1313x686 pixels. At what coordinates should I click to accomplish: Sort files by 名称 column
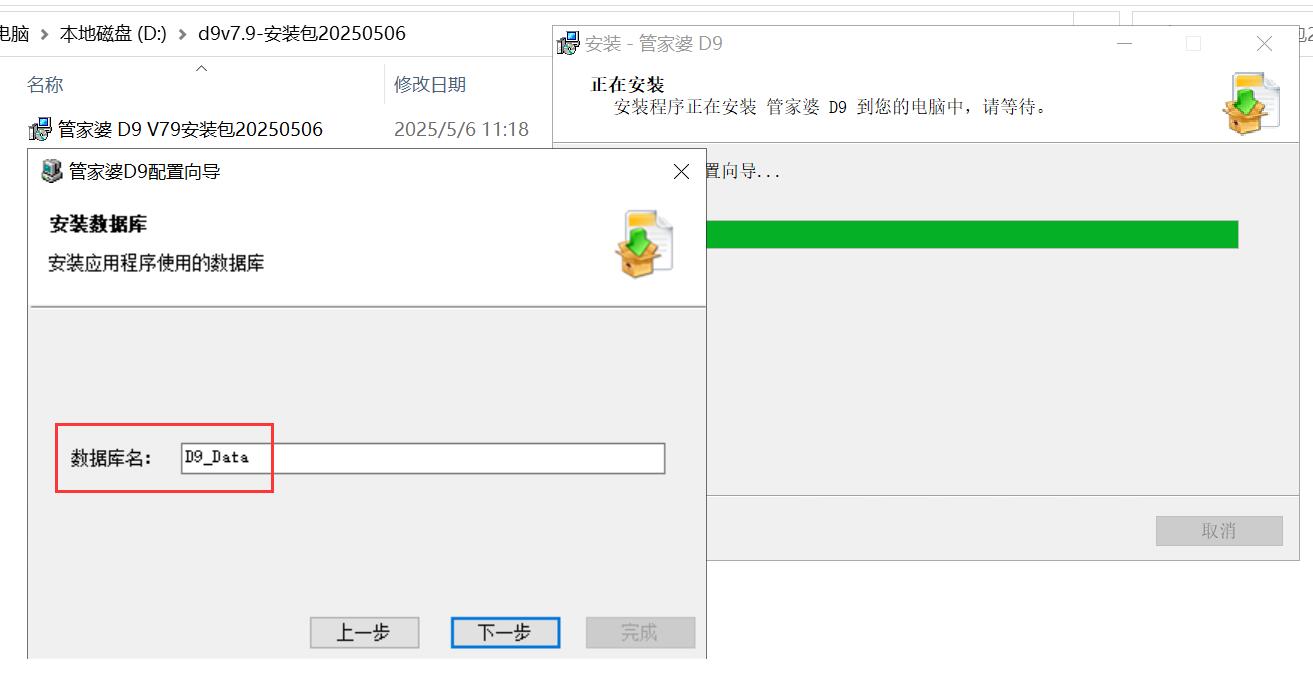[x=45, y=85]
